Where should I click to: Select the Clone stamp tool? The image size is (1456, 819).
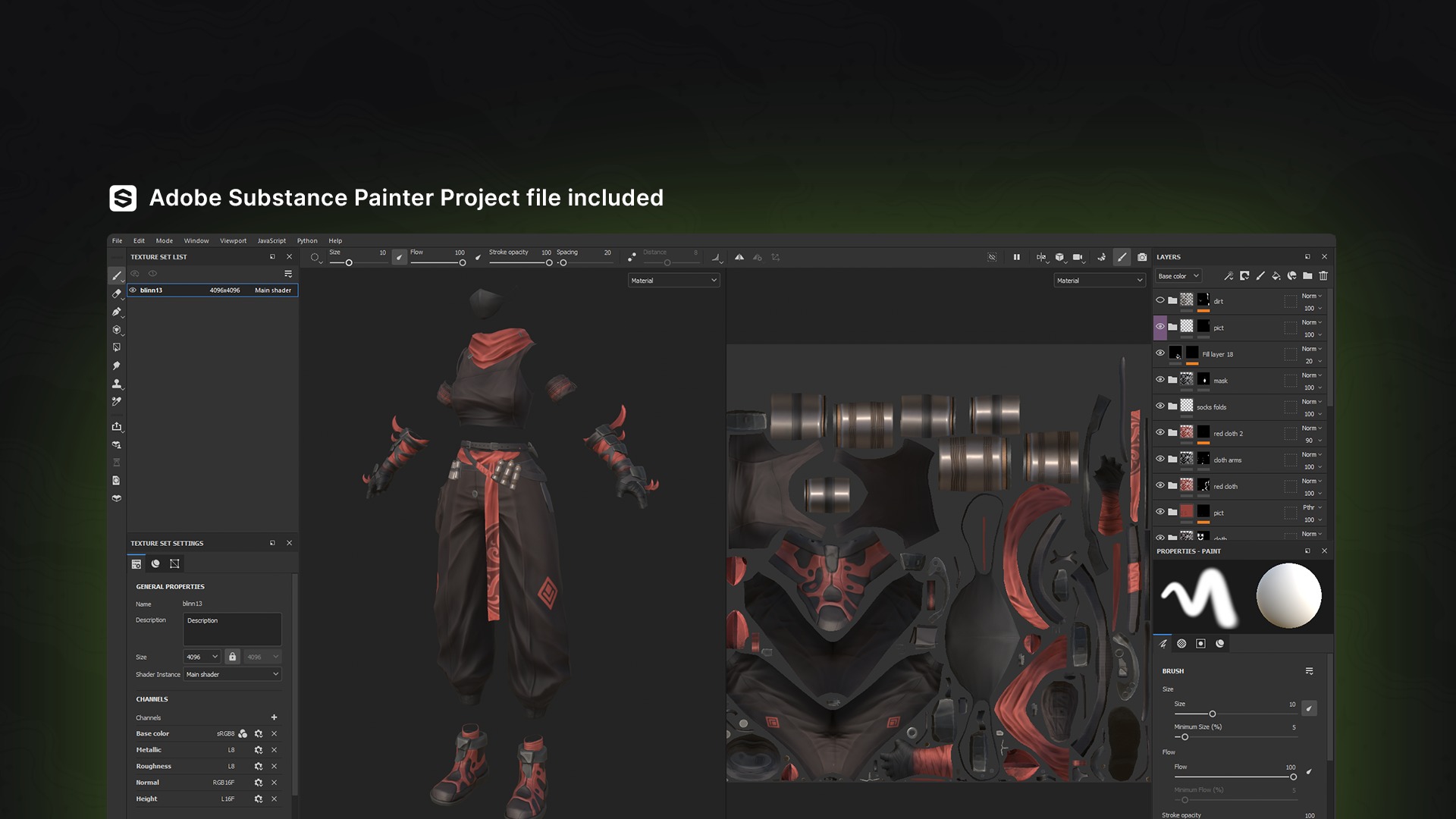[117, 384]
